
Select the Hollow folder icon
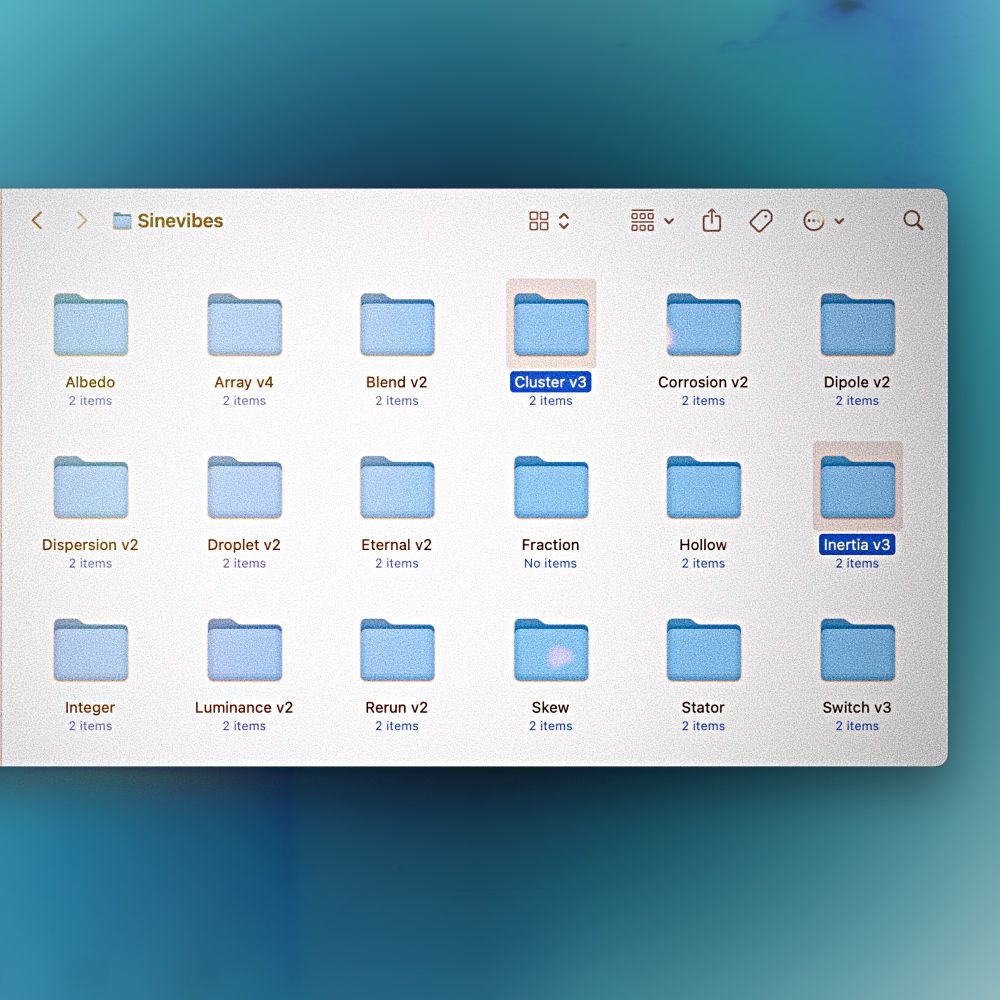(704, 487)
